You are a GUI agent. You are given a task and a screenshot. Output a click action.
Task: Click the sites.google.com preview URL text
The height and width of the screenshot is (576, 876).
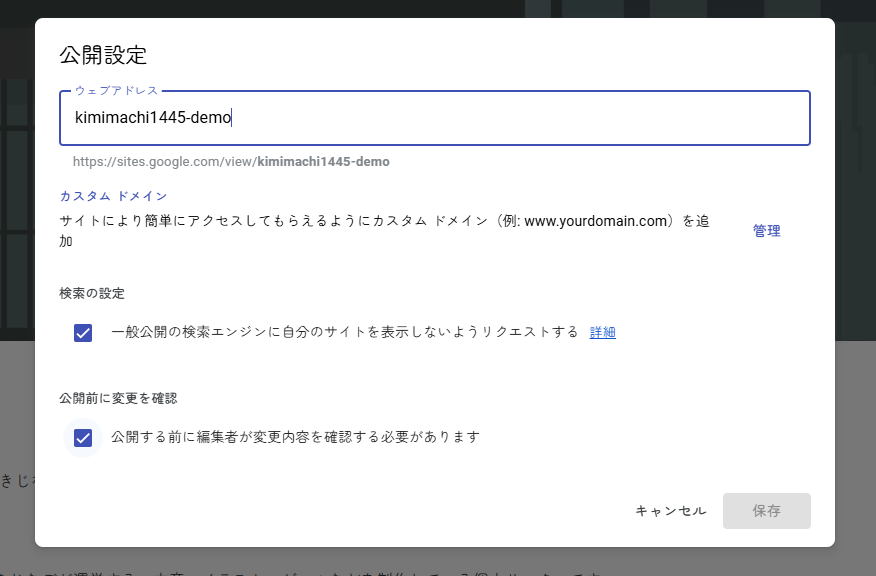(x=164, y=161)
